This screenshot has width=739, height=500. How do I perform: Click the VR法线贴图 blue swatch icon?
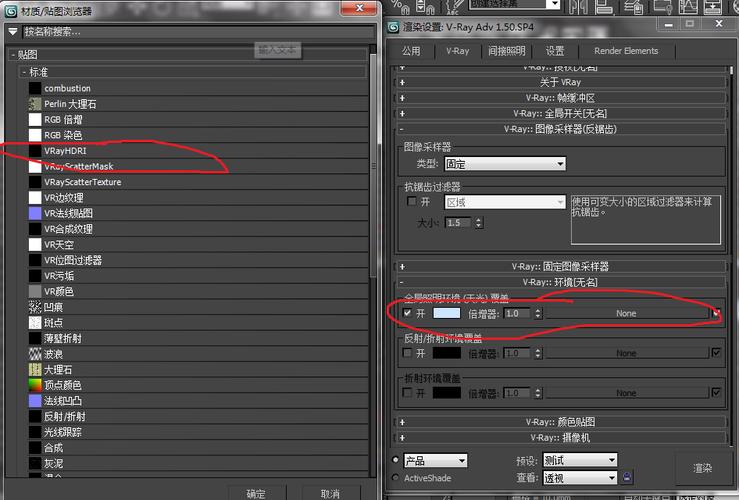[35, 213]
